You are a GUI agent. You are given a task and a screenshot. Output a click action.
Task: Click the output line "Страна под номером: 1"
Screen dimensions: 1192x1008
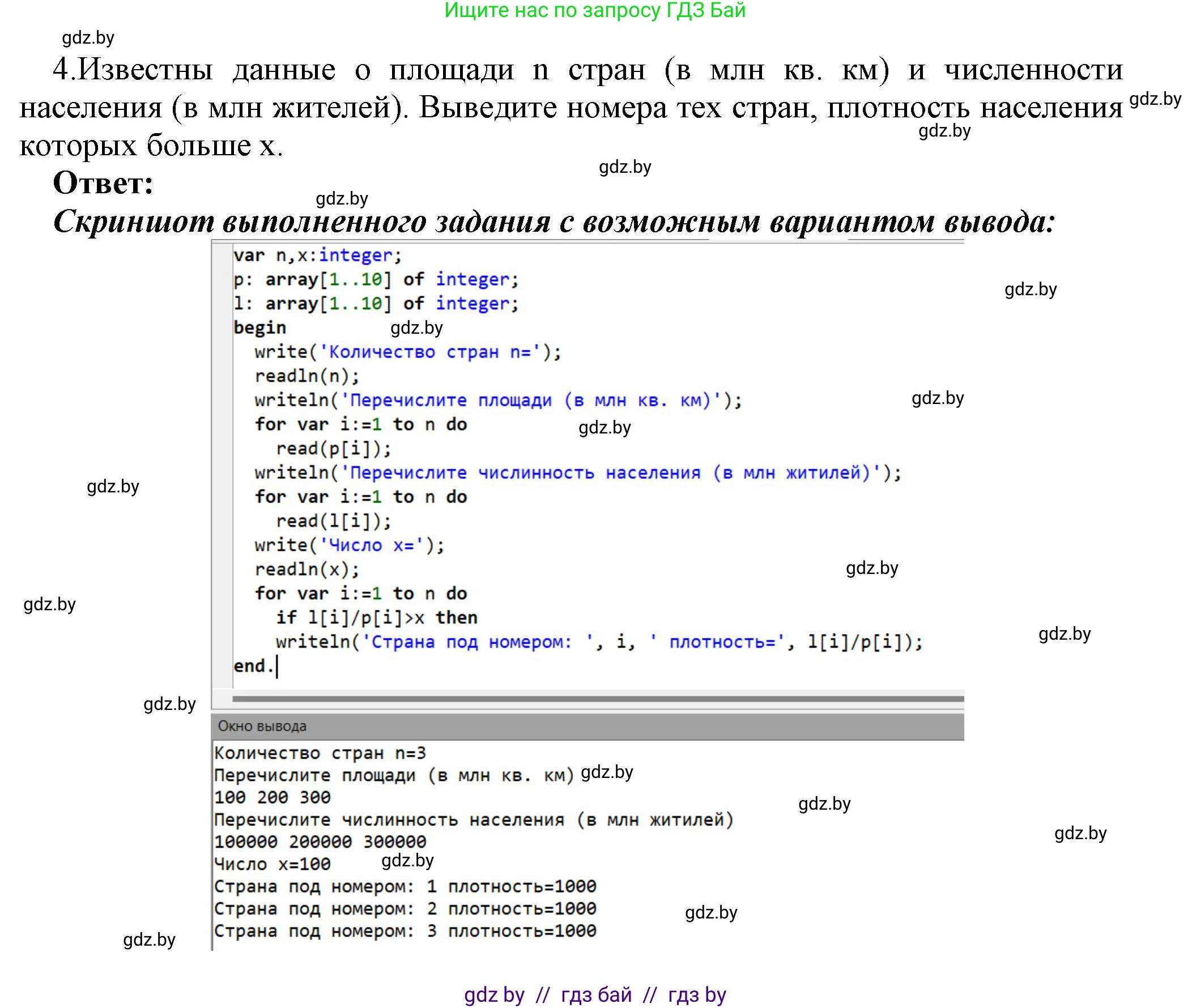coord(406,886)
